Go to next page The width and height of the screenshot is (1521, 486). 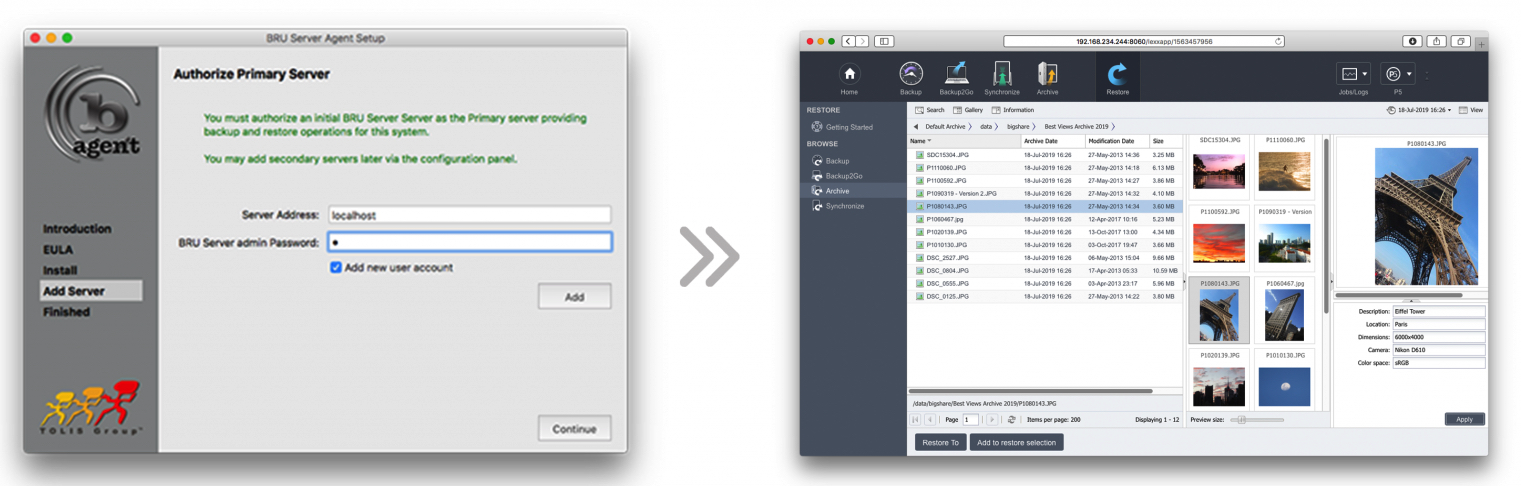tap(992, 420)
